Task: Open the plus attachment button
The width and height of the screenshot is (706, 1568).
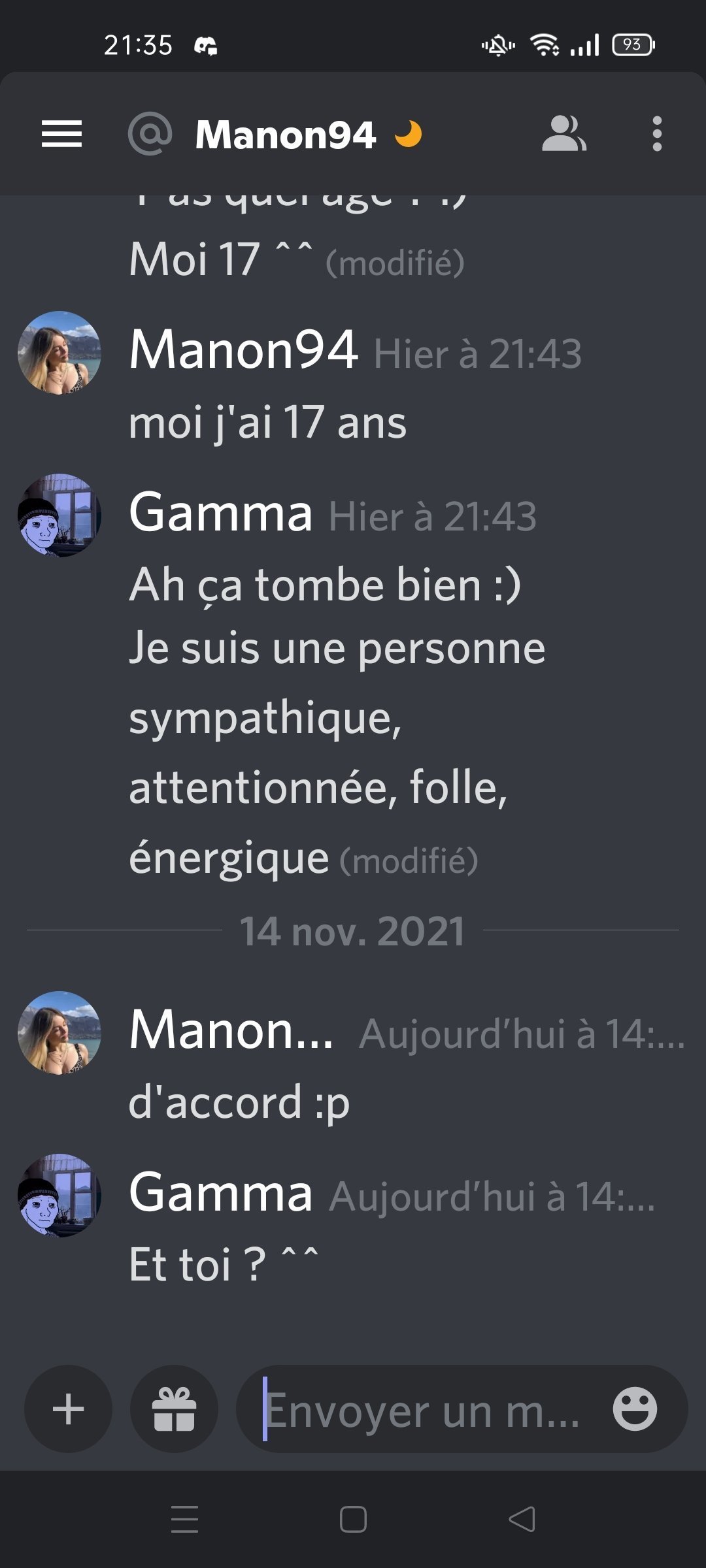Action: coord(68,1409)
